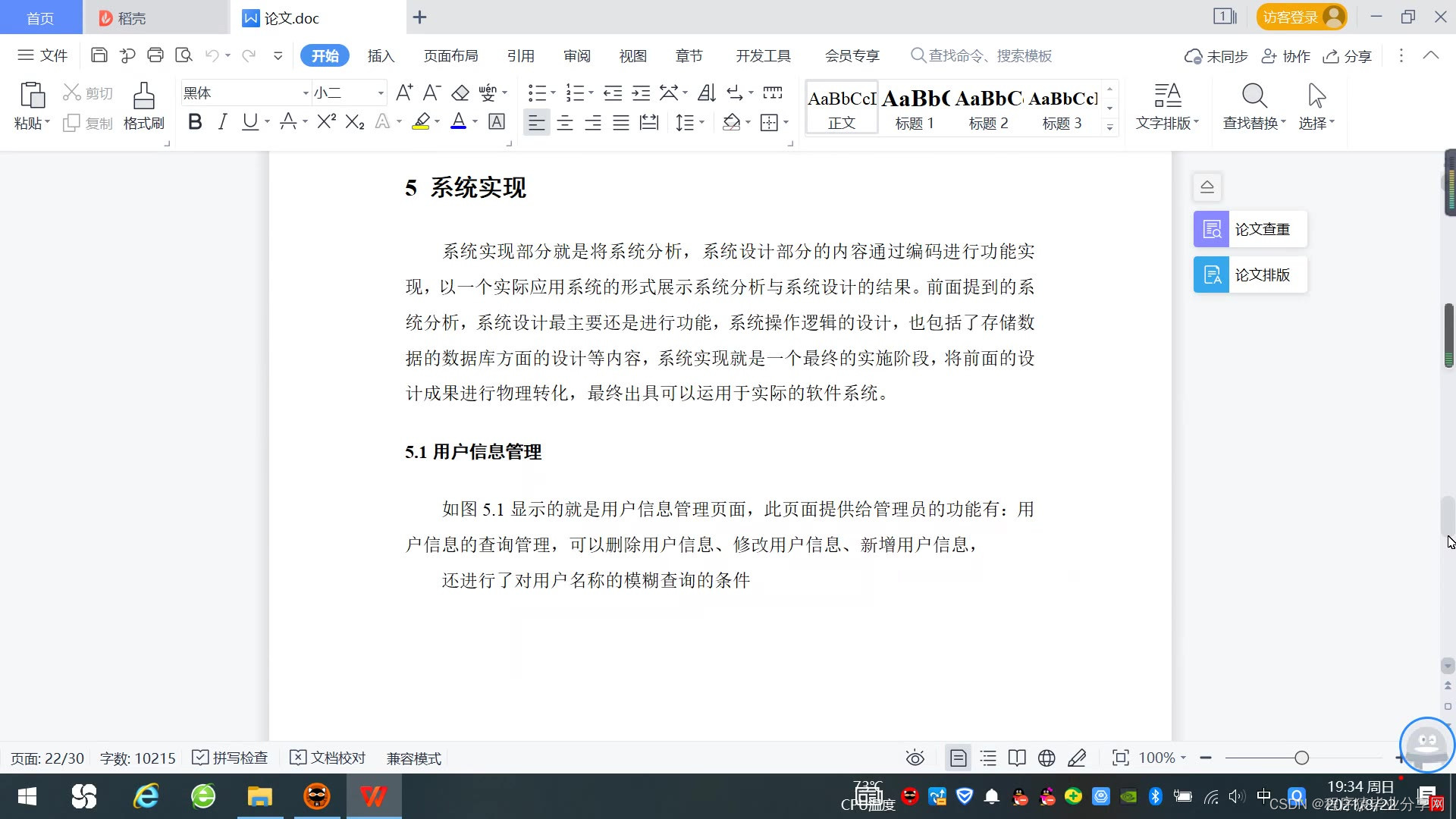Toggle eye protection mode icon in status bar
Screen dimensions: 1456x819
(x=915, y=758)
